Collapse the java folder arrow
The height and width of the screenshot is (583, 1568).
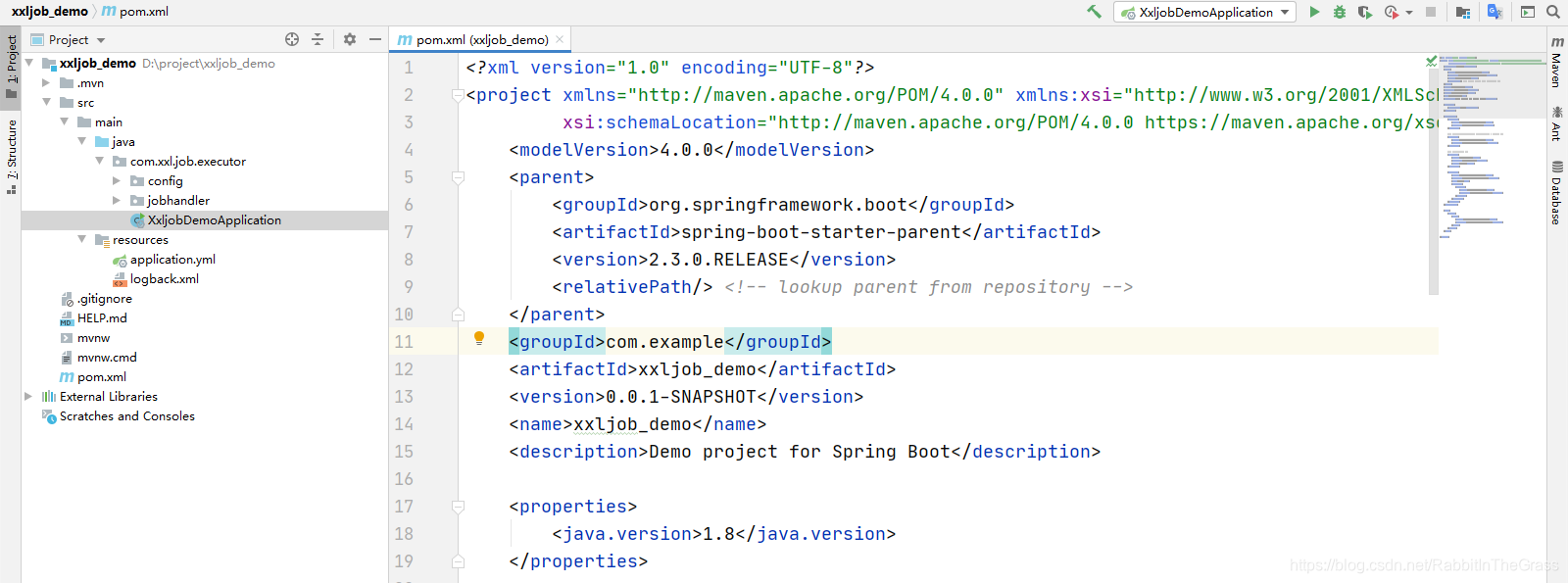tap(82, 141)
